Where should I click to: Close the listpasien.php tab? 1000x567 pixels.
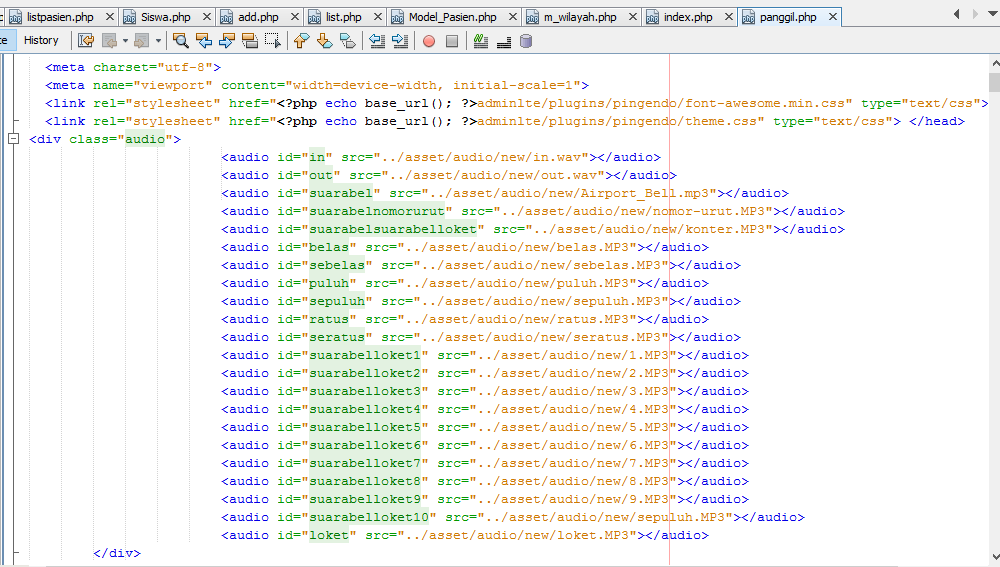tap(110, 17)
